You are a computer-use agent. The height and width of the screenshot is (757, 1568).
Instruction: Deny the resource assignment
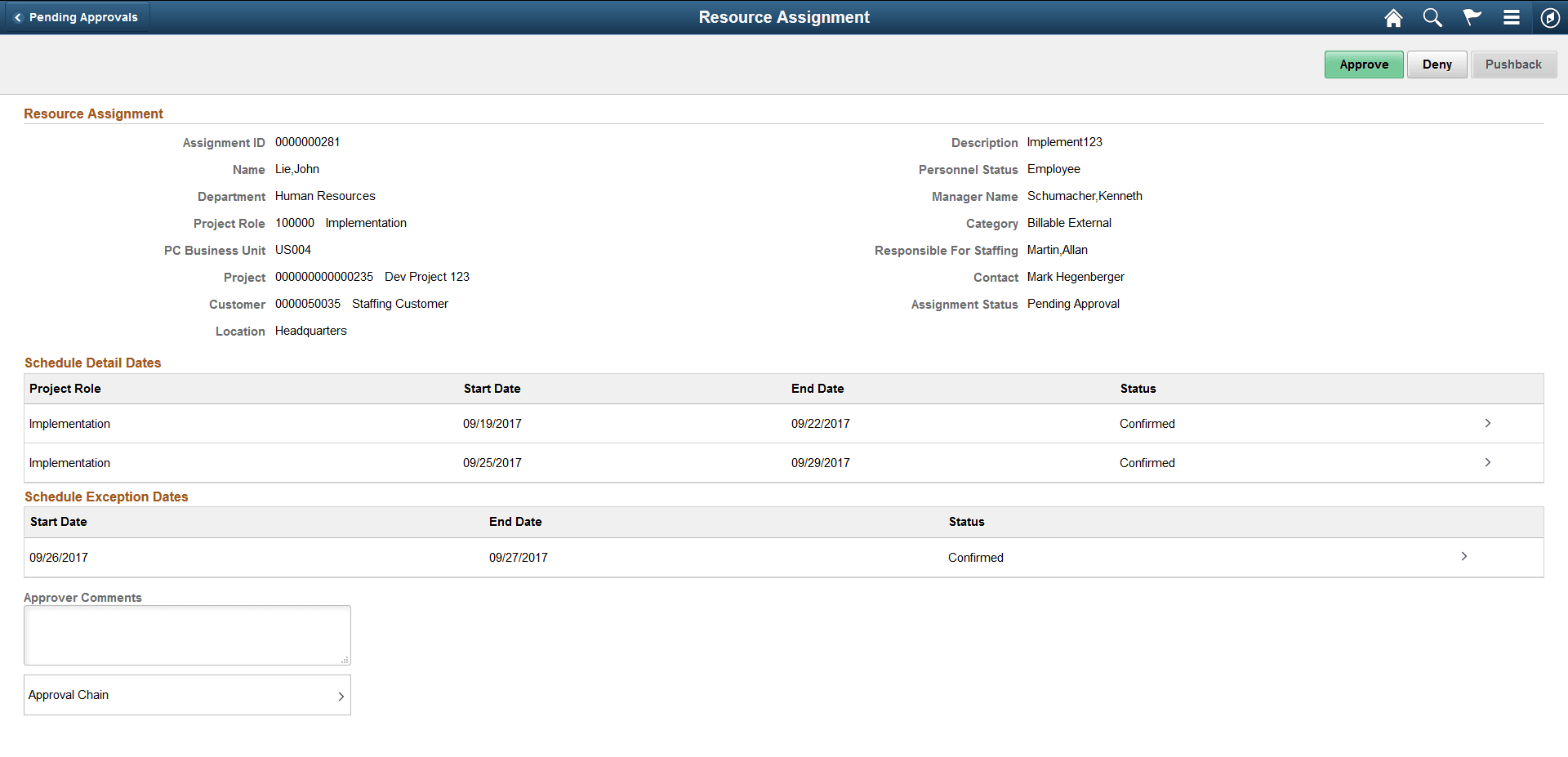pyautogui.click(x=1437, y=64)
